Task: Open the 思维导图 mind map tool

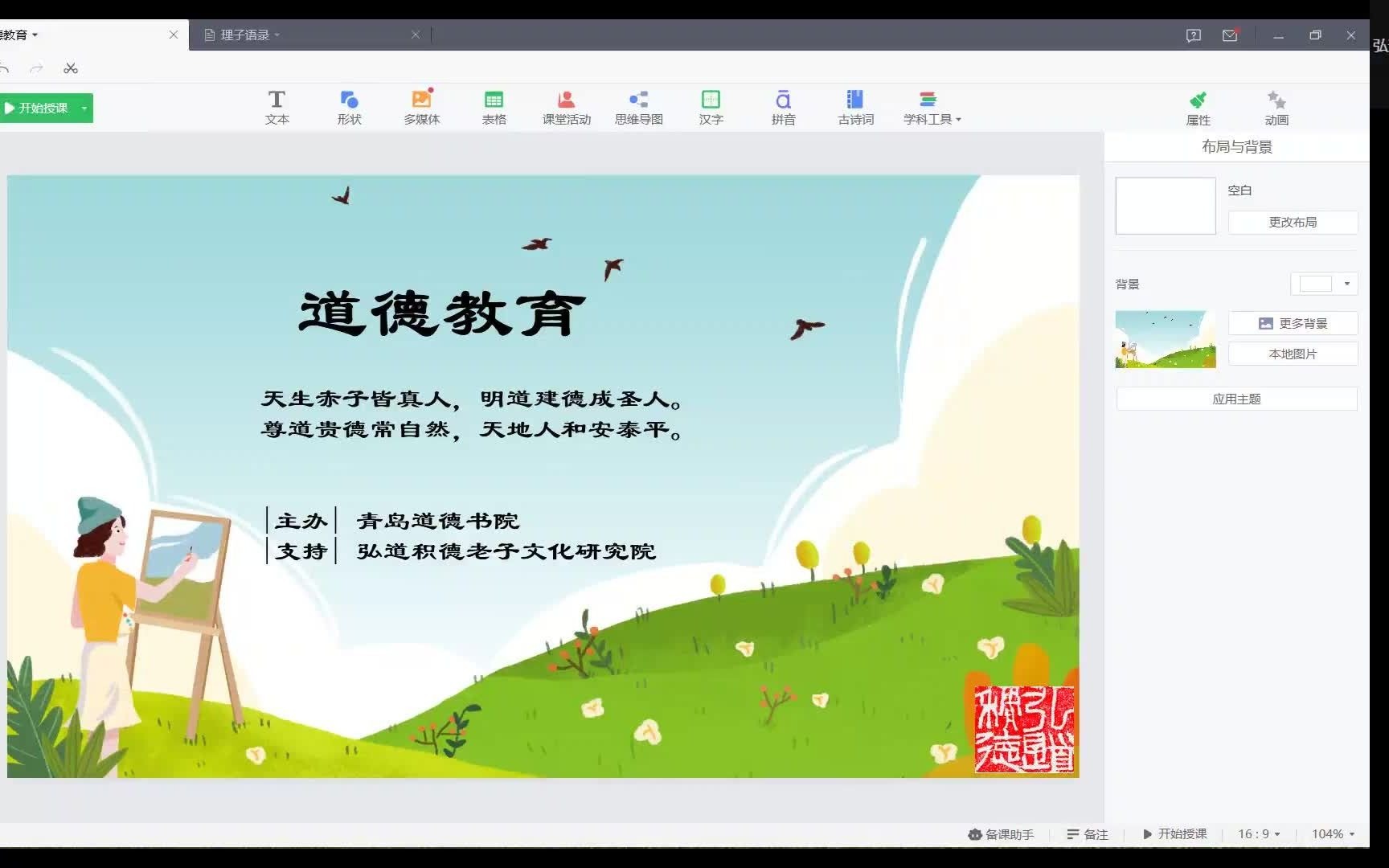Action: click(x=638, y=107)
